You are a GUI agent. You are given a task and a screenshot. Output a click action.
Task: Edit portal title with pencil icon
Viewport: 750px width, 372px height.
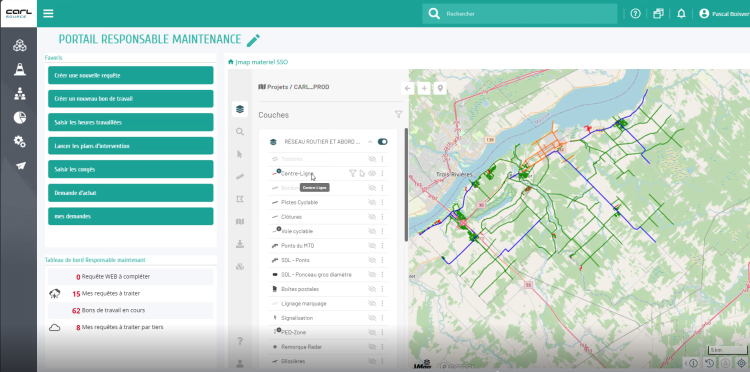pyautogui.click(x=253, y=40)
